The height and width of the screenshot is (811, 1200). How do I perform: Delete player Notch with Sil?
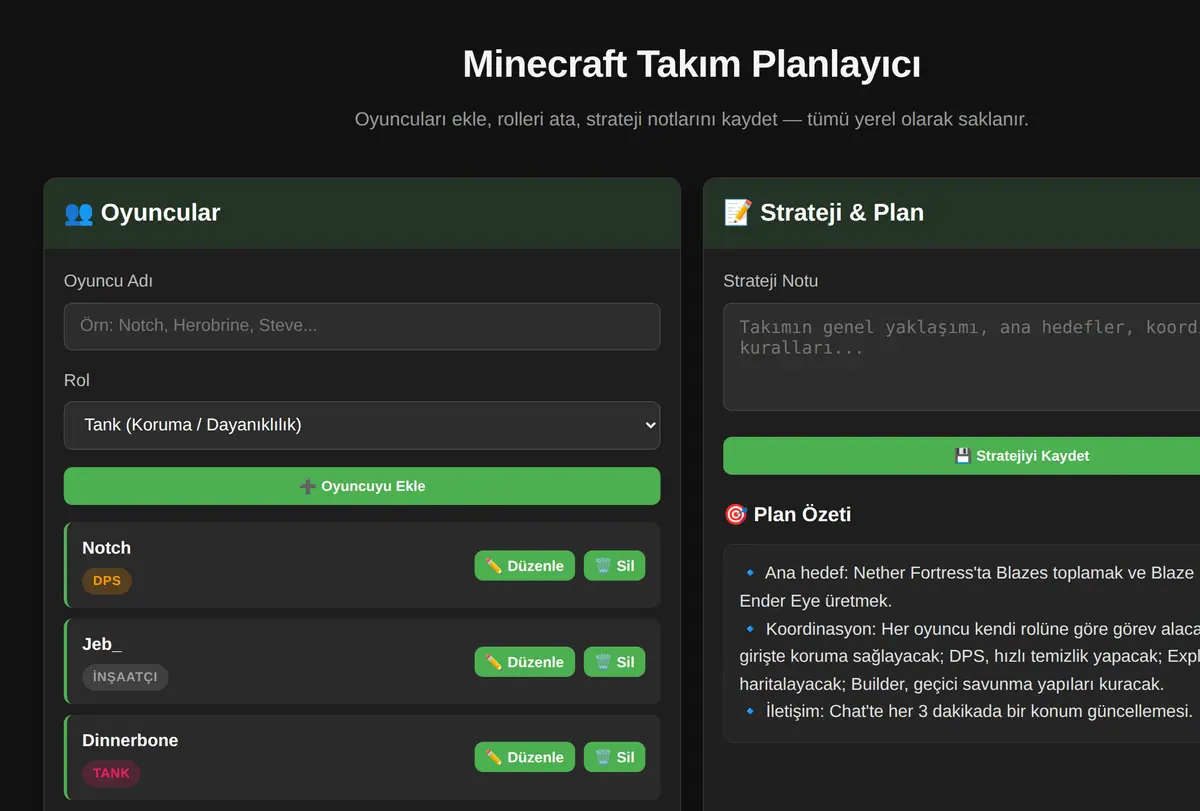[615, 565]
